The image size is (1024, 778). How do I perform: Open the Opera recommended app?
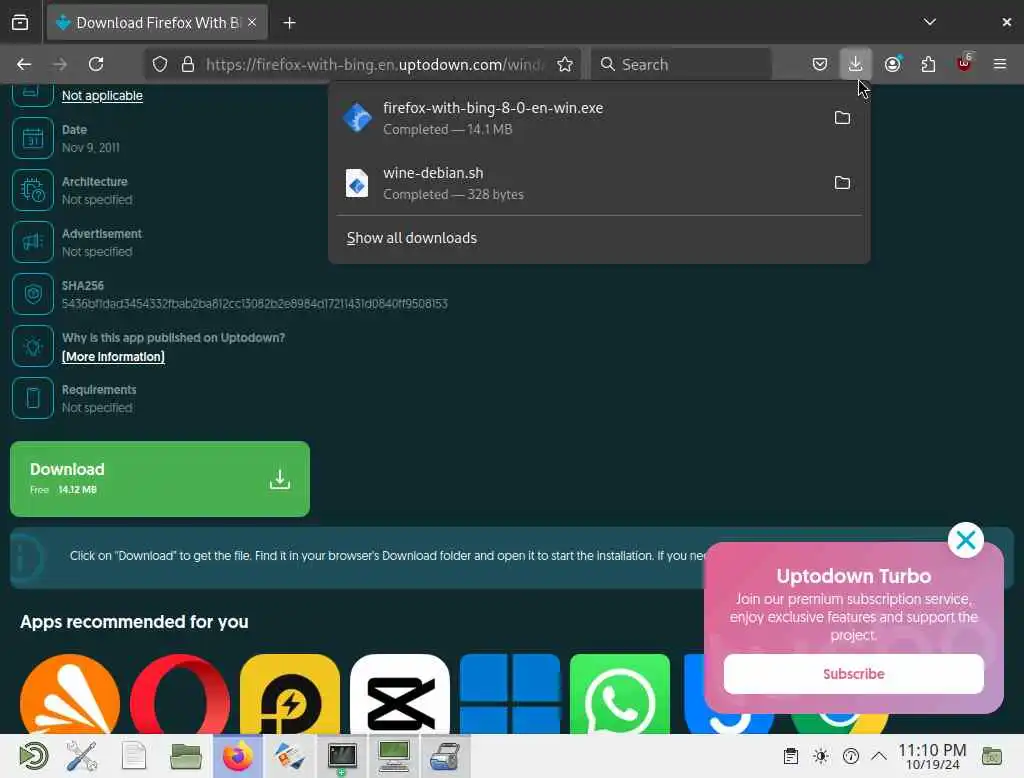(180, 694)
